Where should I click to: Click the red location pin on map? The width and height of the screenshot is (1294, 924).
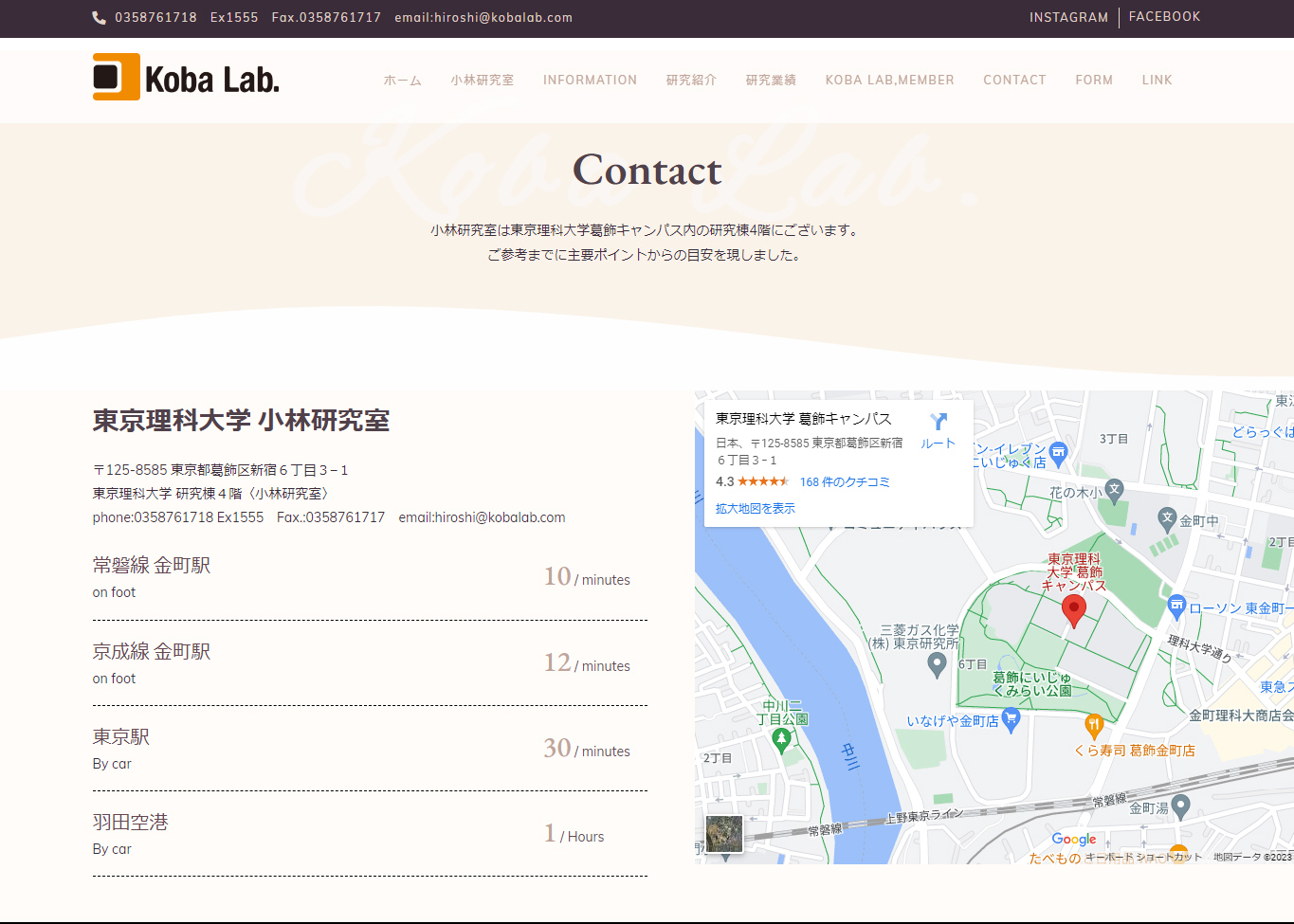click(x=1073, y=609)
